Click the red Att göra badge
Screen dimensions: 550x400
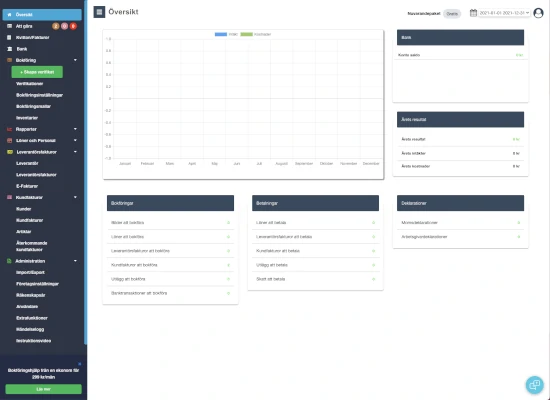coord(73,26)
